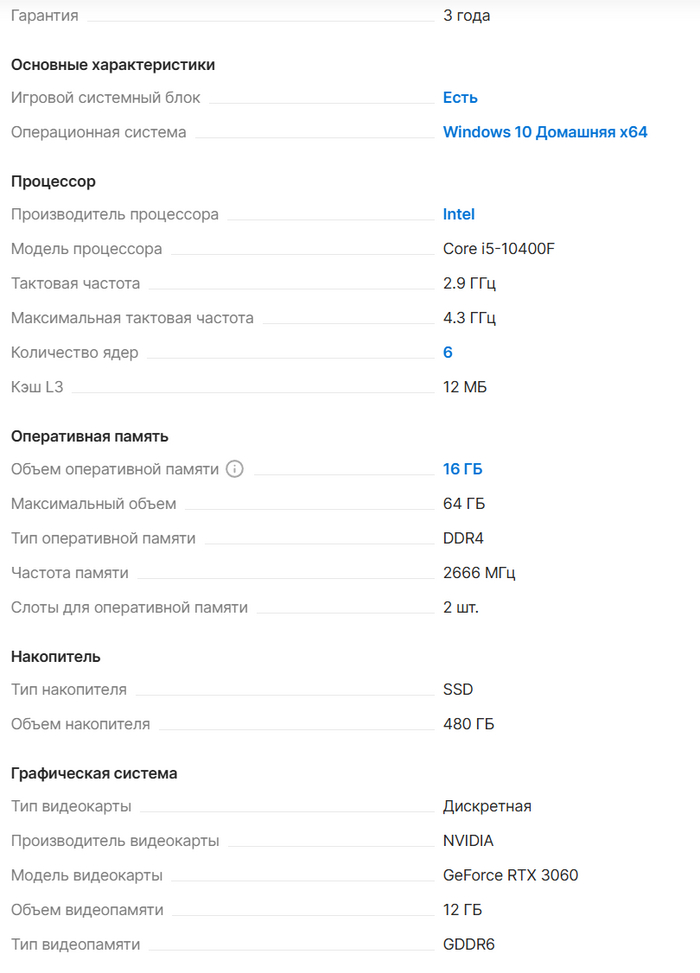Select the Процессор section heading
Viewport: 700px width, 973px height.
pyautogui.click(x=53, y=181)
